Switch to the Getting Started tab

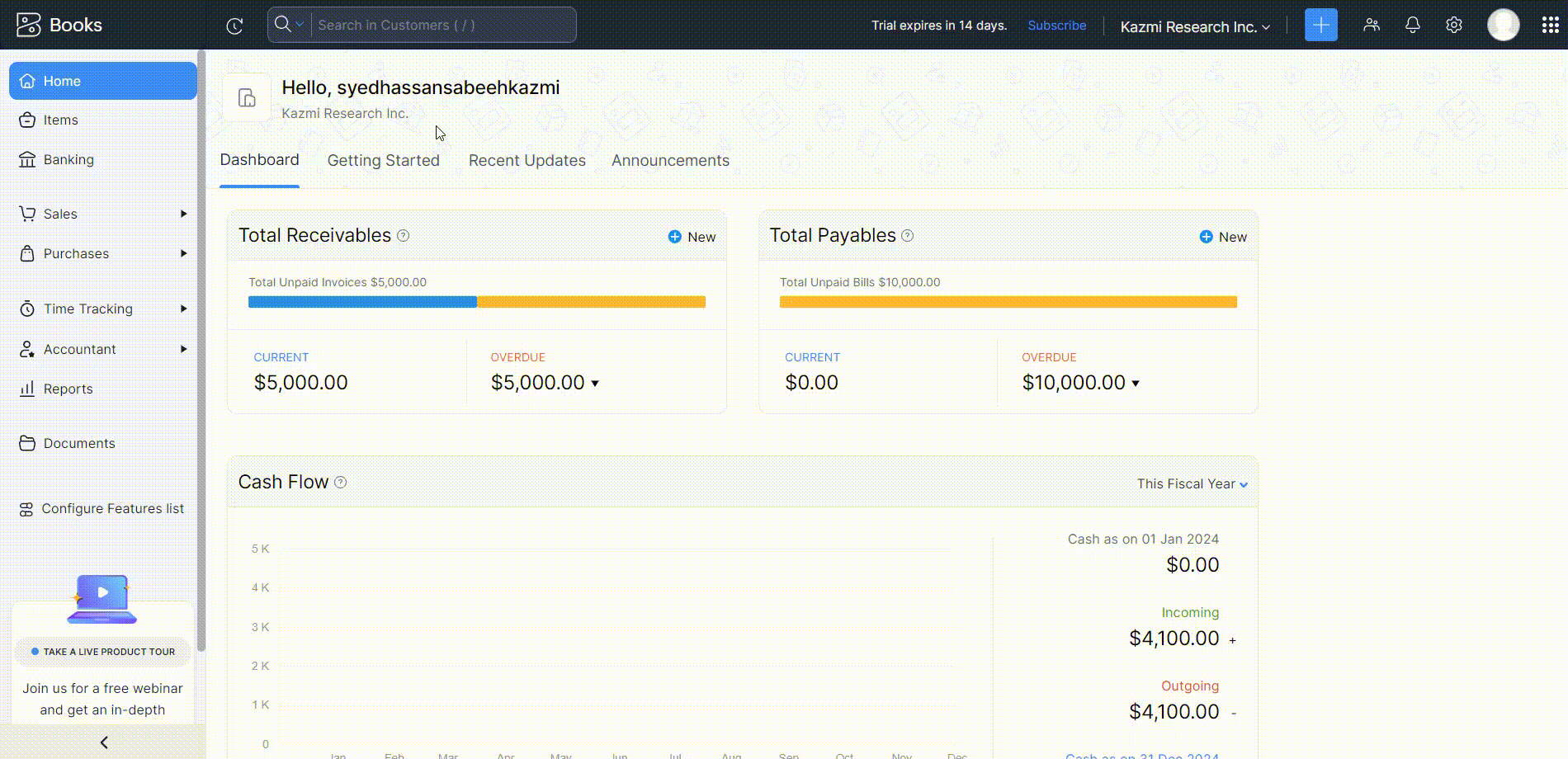pos(383,161)
